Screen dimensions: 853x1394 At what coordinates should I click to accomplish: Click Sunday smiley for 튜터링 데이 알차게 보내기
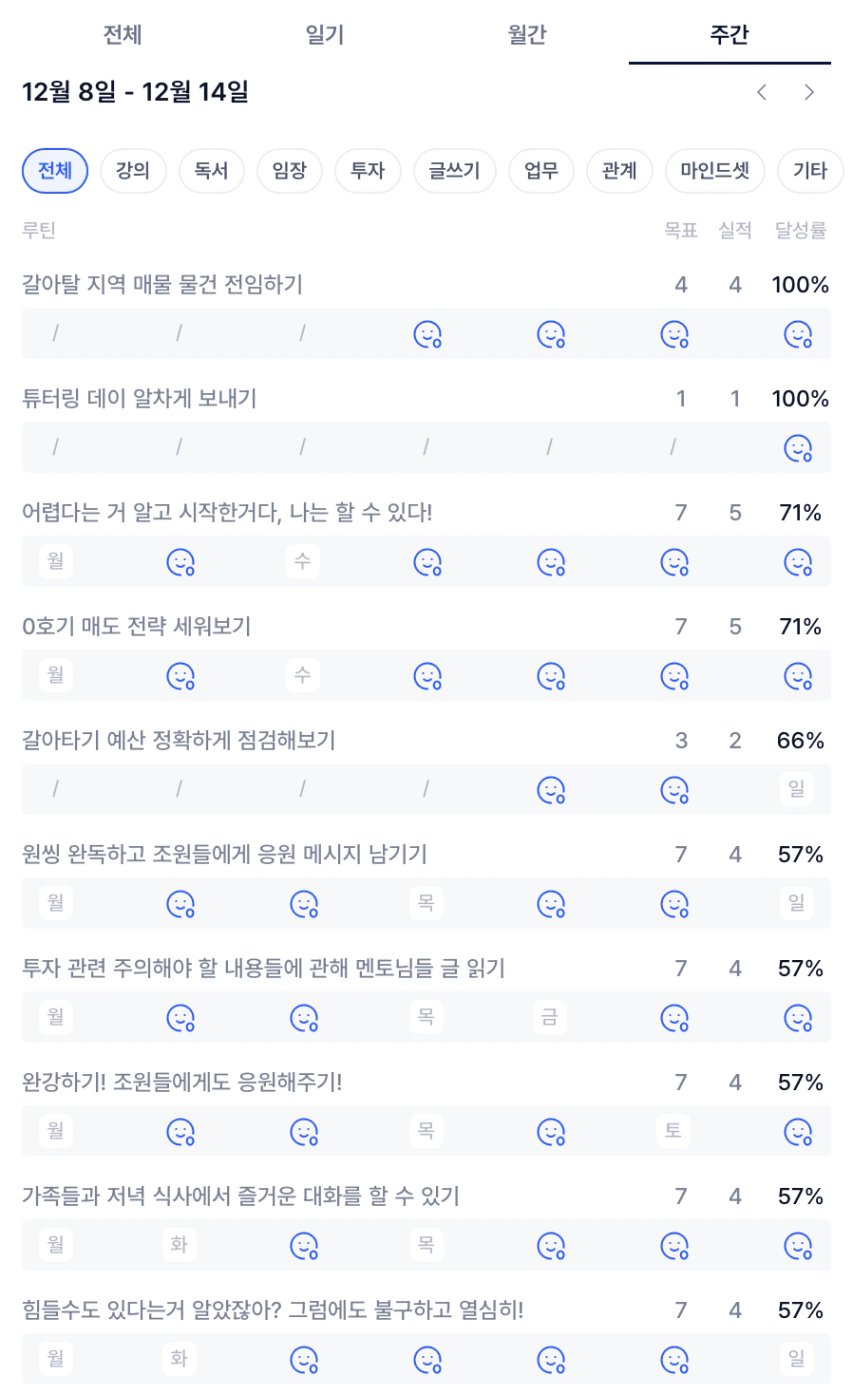(797, 447)
